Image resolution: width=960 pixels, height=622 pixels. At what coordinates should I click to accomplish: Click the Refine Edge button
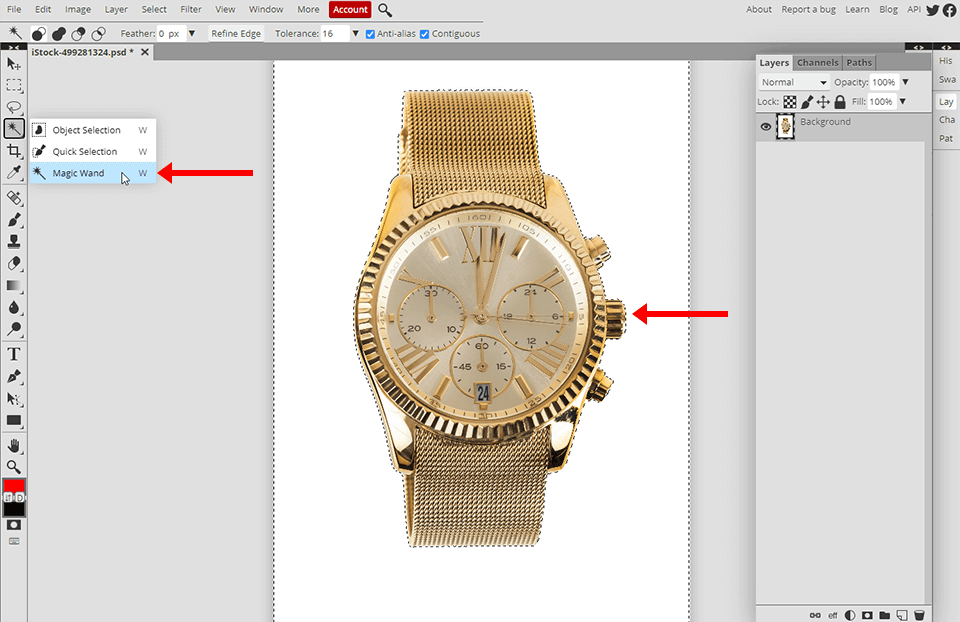236,33
